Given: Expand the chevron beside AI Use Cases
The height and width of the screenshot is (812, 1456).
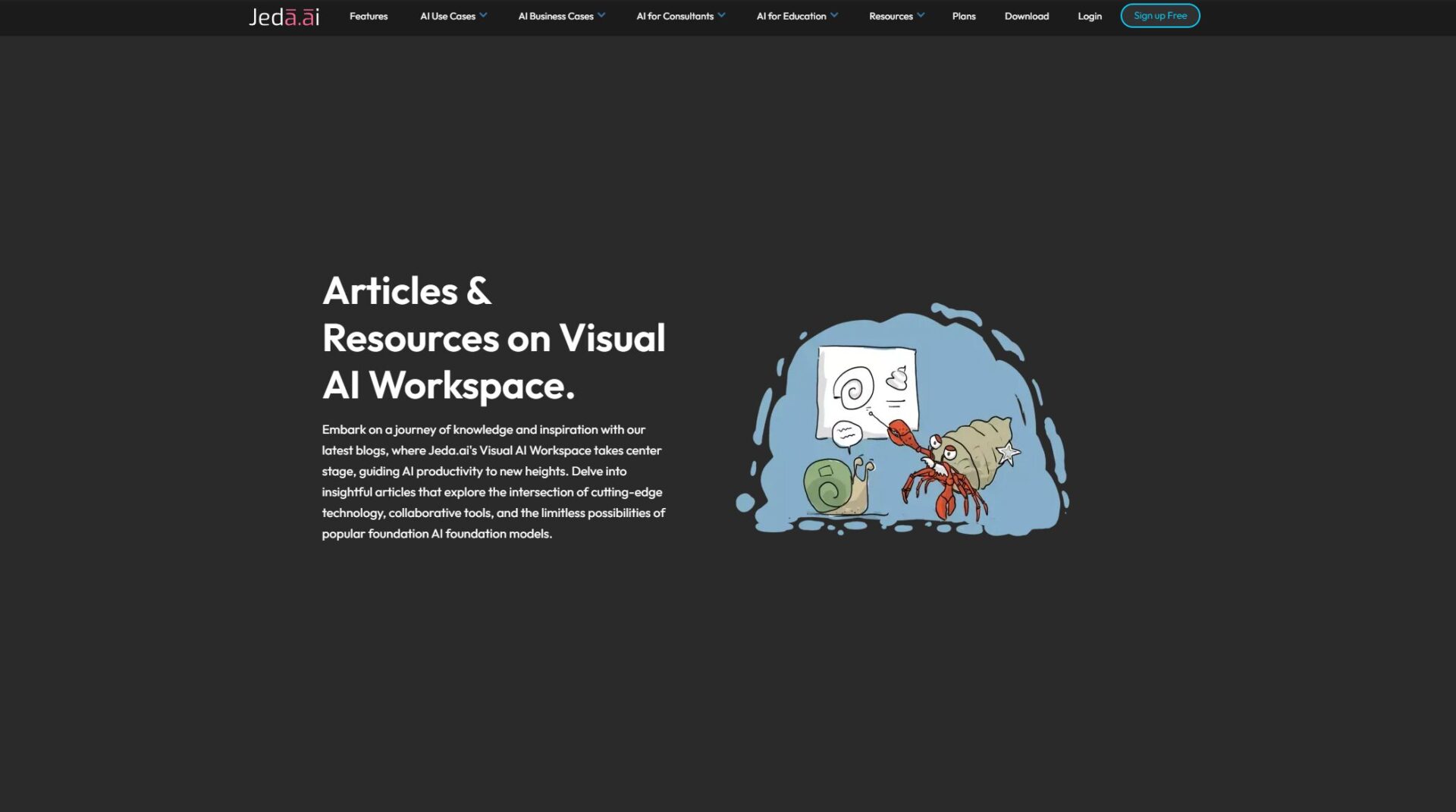Looking at the screenshot, I should click(484, 15).
